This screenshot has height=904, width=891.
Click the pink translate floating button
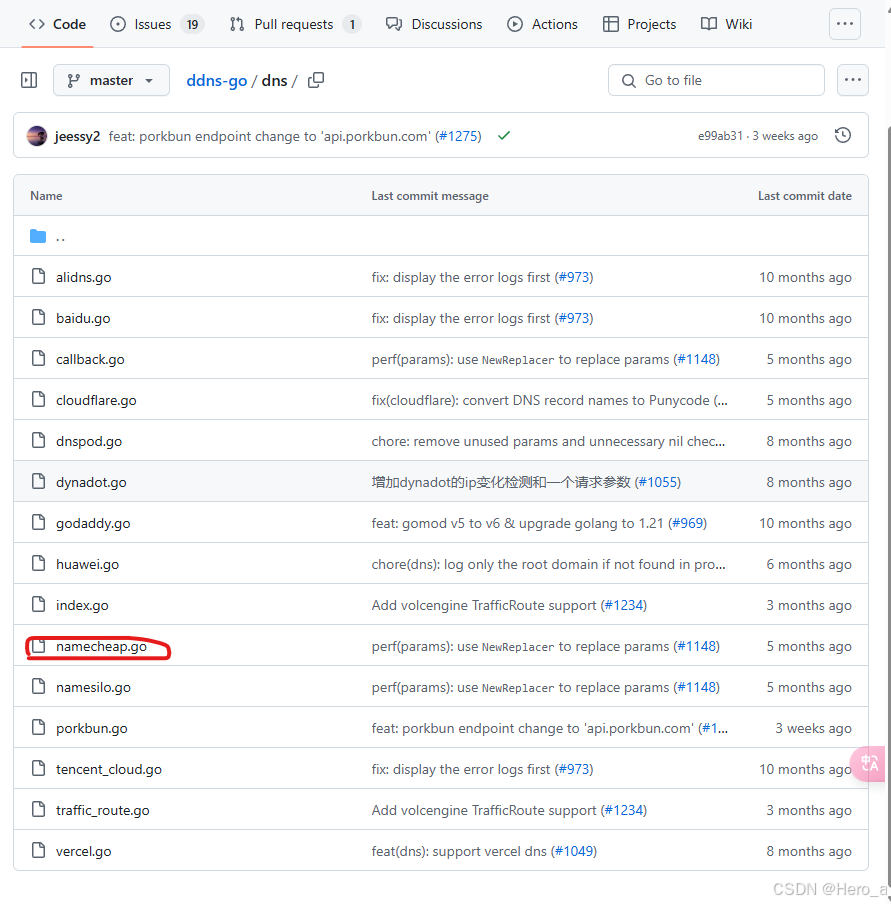point(869,764)
